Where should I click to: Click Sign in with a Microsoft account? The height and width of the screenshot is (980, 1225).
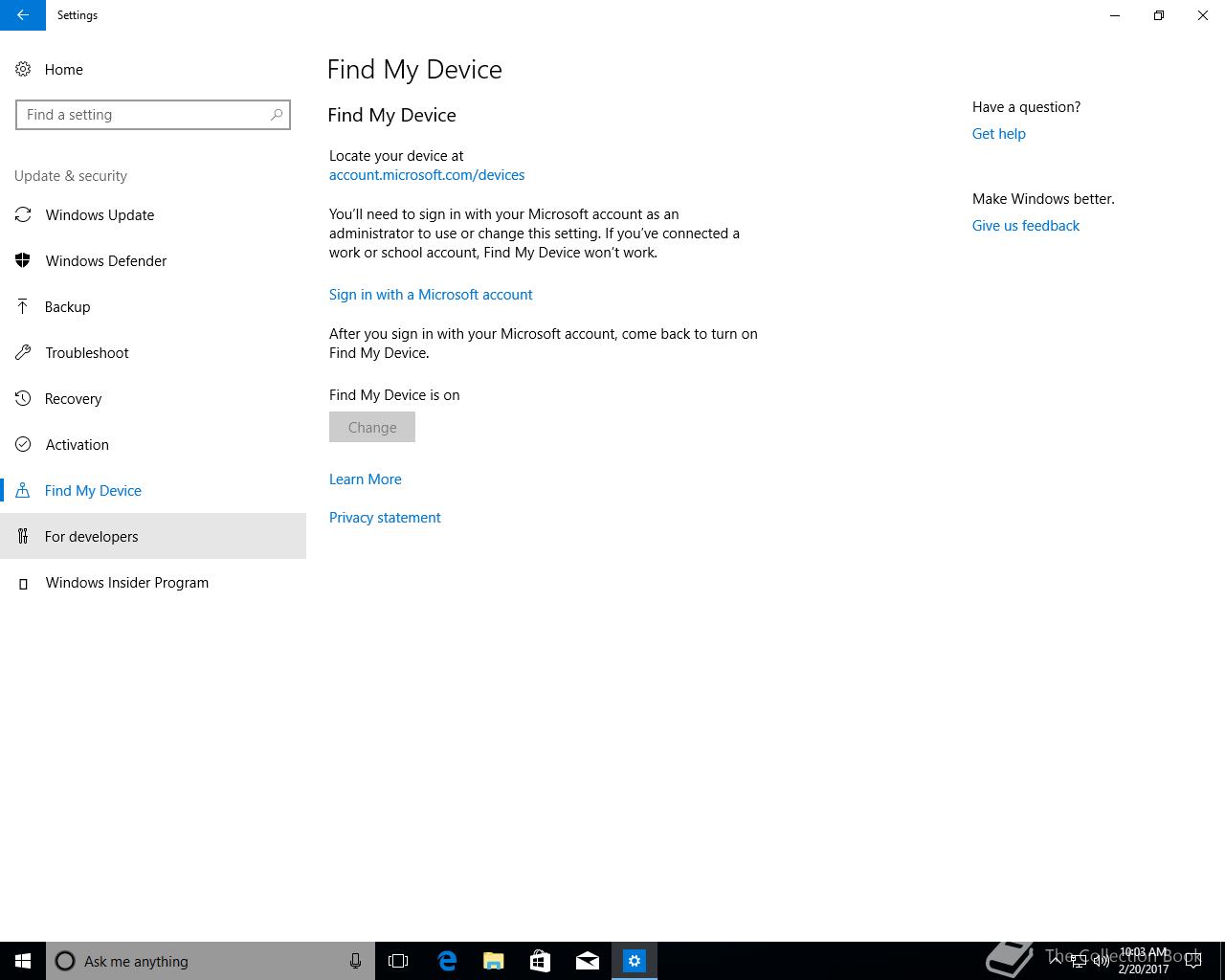click(431, 295)
